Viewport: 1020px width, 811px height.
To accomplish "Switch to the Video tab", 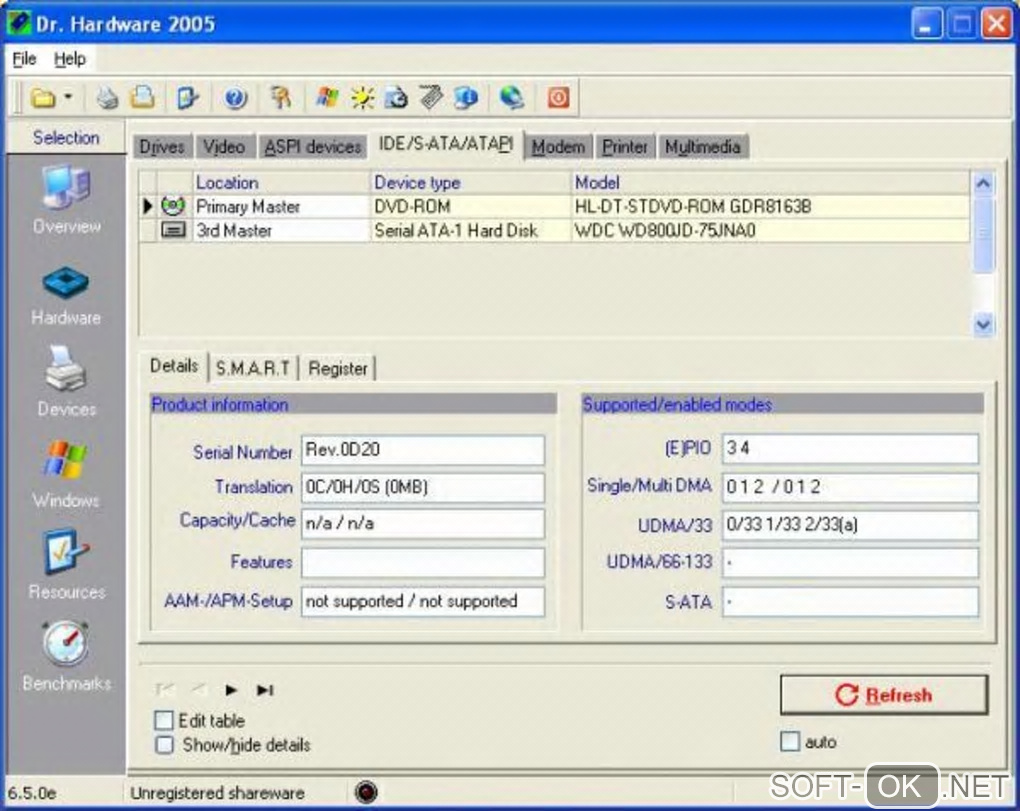I will click(x=224, y=147).
